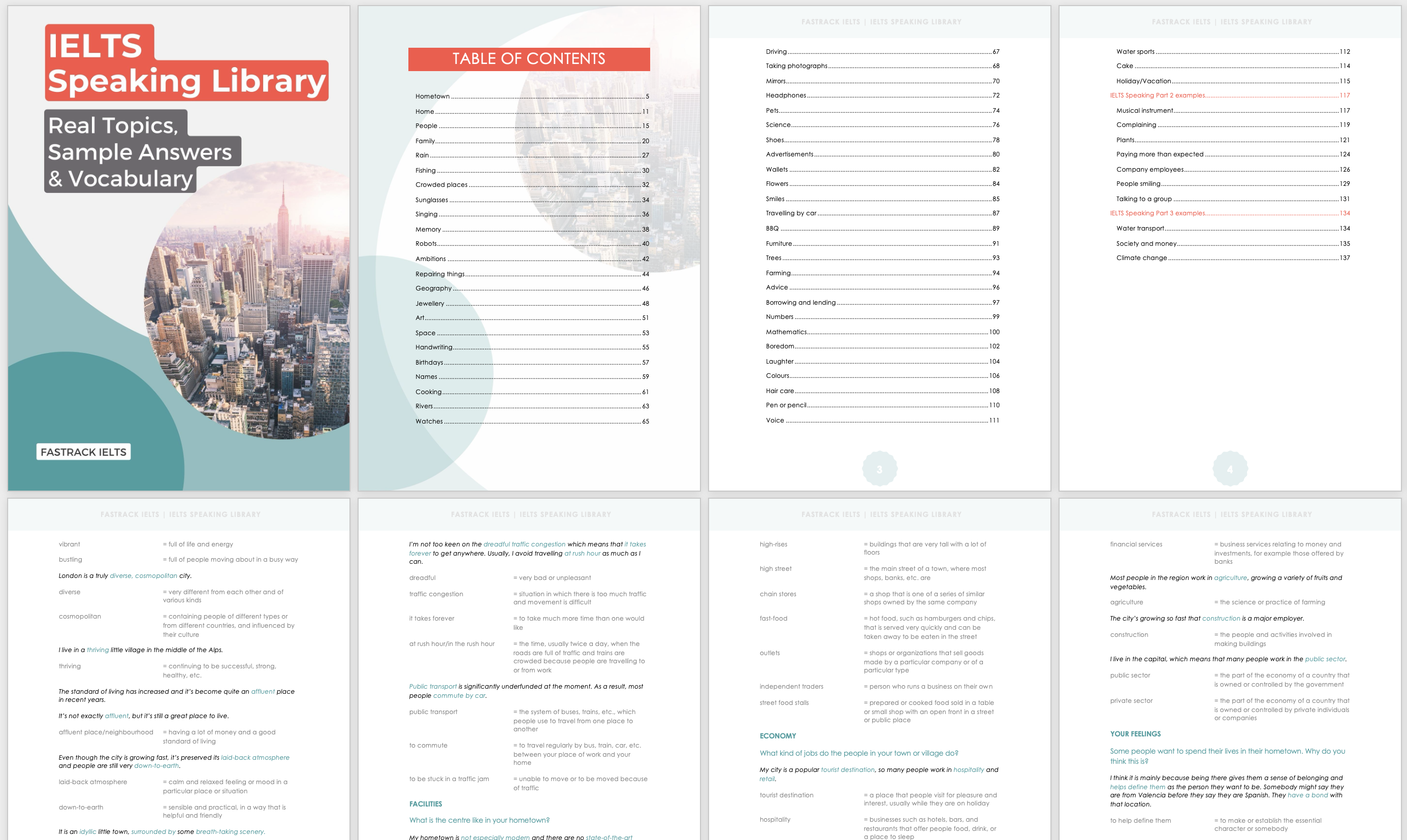Select the Crowded places contents entry
The height and width of the screenshot is (840, 1407).
point(532,184)
